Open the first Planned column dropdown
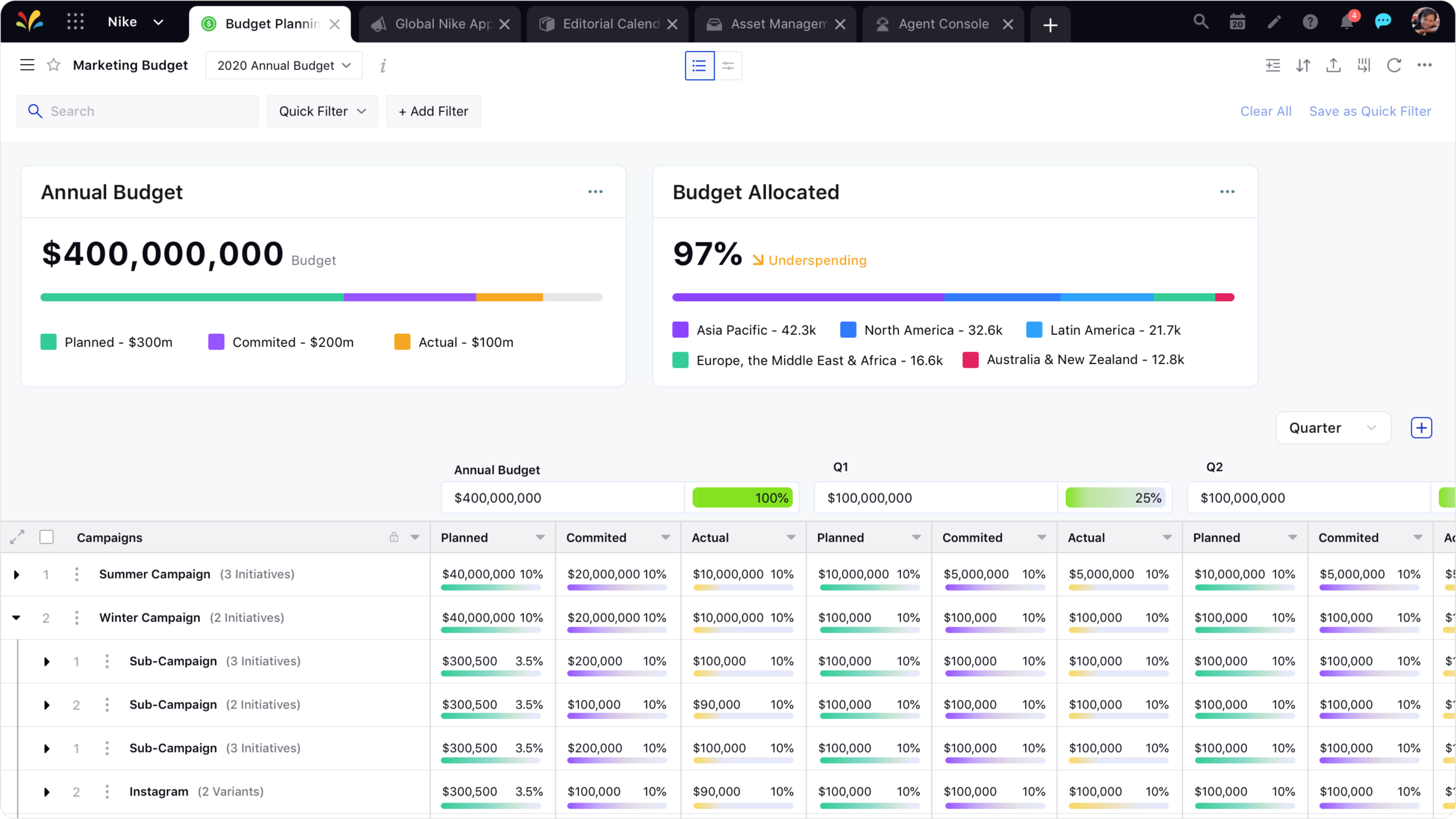Screen dimensions: 1456x819 pyautogui.click(x=540, y=537)
